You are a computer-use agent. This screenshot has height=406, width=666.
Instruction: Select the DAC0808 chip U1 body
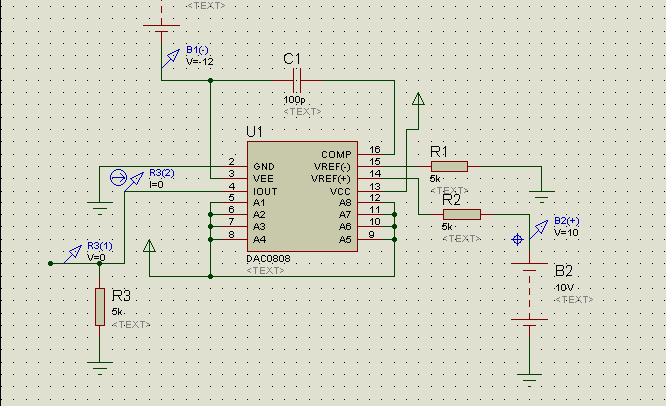(x=302, y=196)
